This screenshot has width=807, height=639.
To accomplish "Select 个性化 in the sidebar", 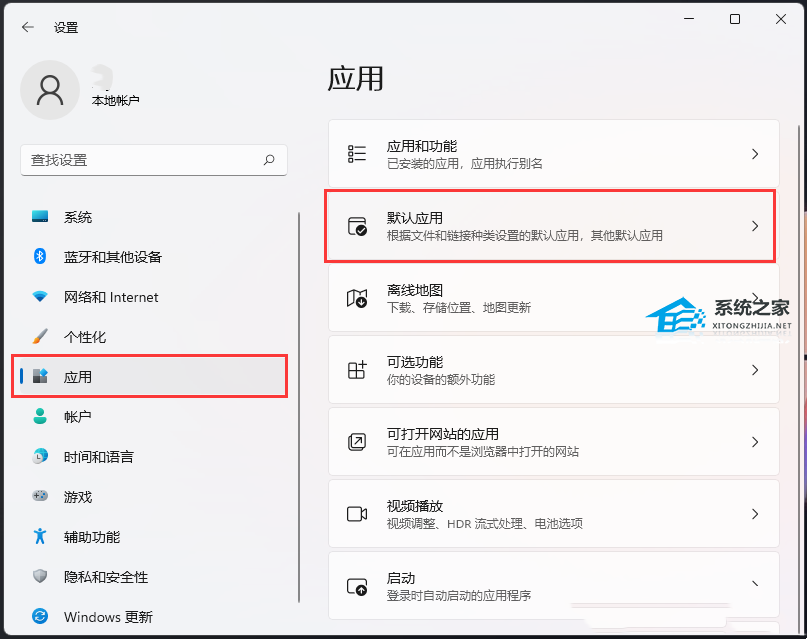I will (153, 337).
